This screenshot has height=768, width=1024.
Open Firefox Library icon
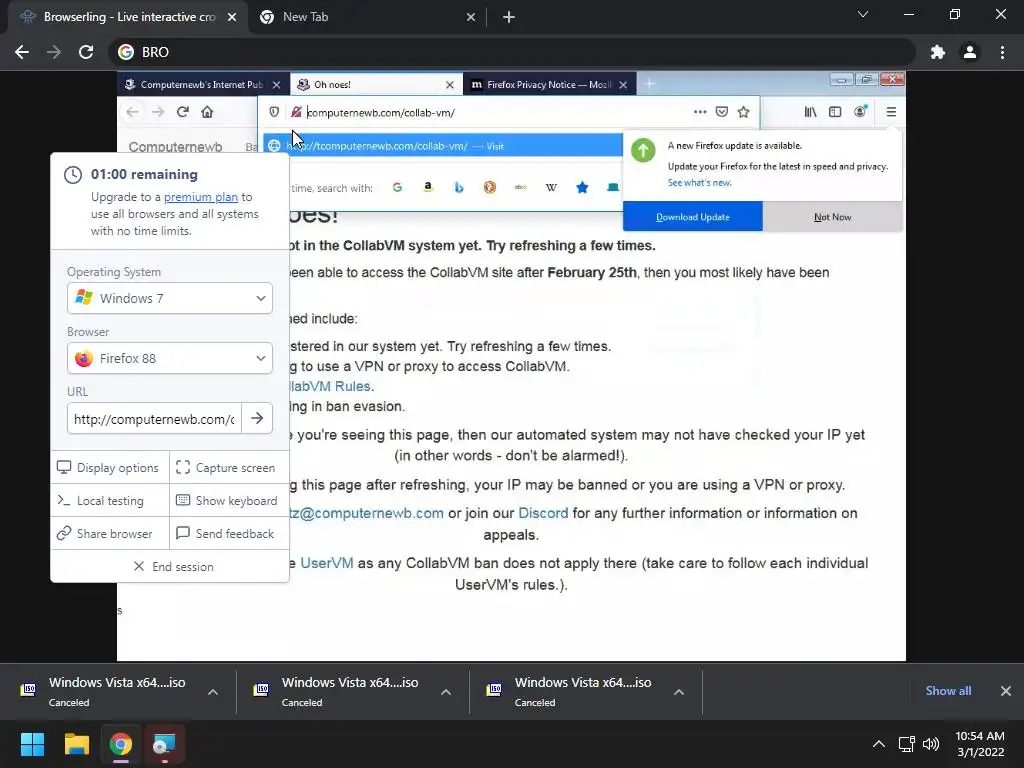(810, 112)
